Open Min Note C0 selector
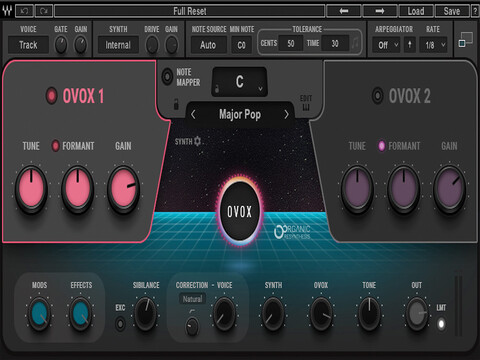Viewport: 480px width, 360px height. click(242, 45)
